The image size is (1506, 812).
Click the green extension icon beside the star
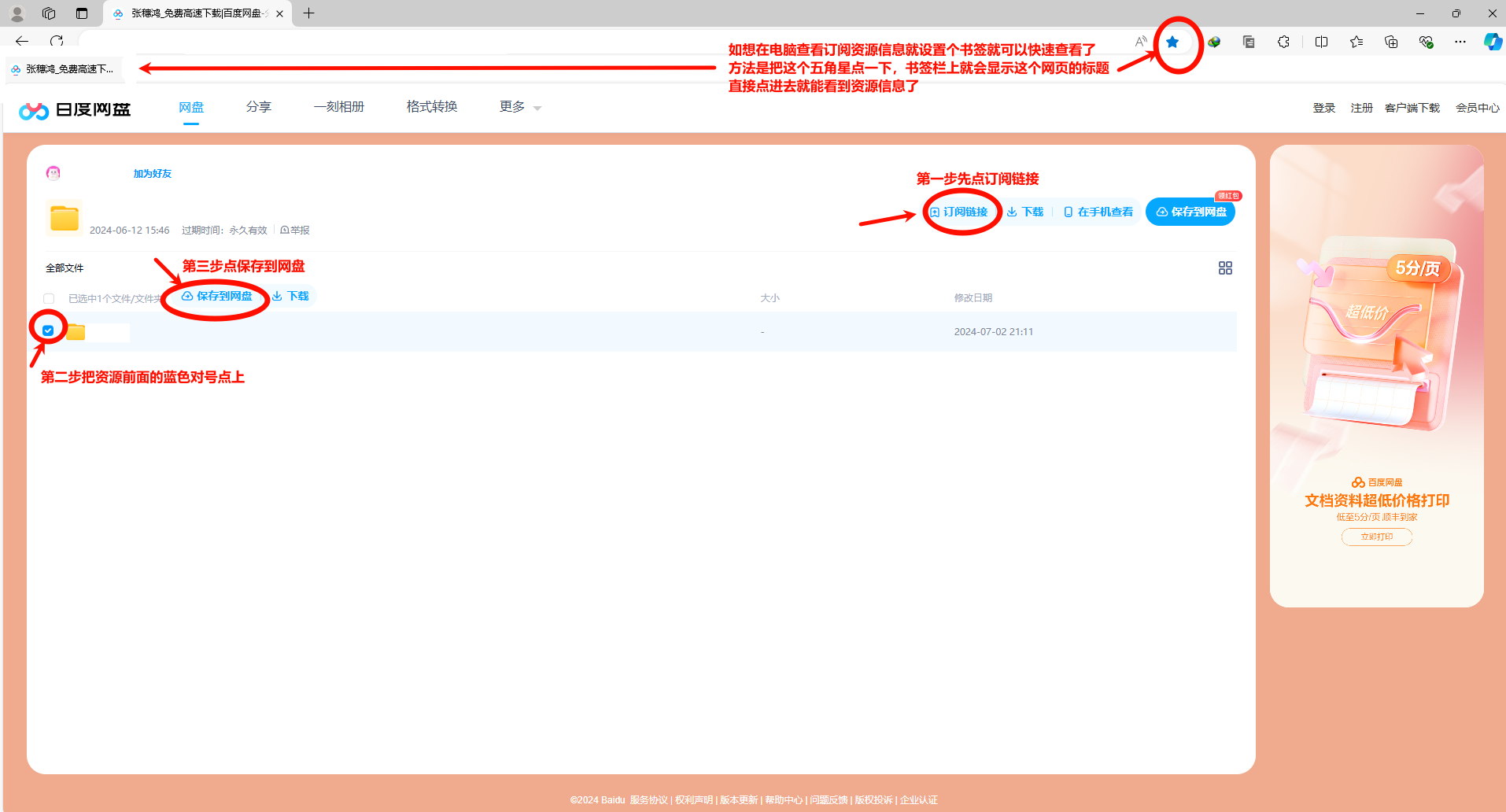pos(1214,42)
